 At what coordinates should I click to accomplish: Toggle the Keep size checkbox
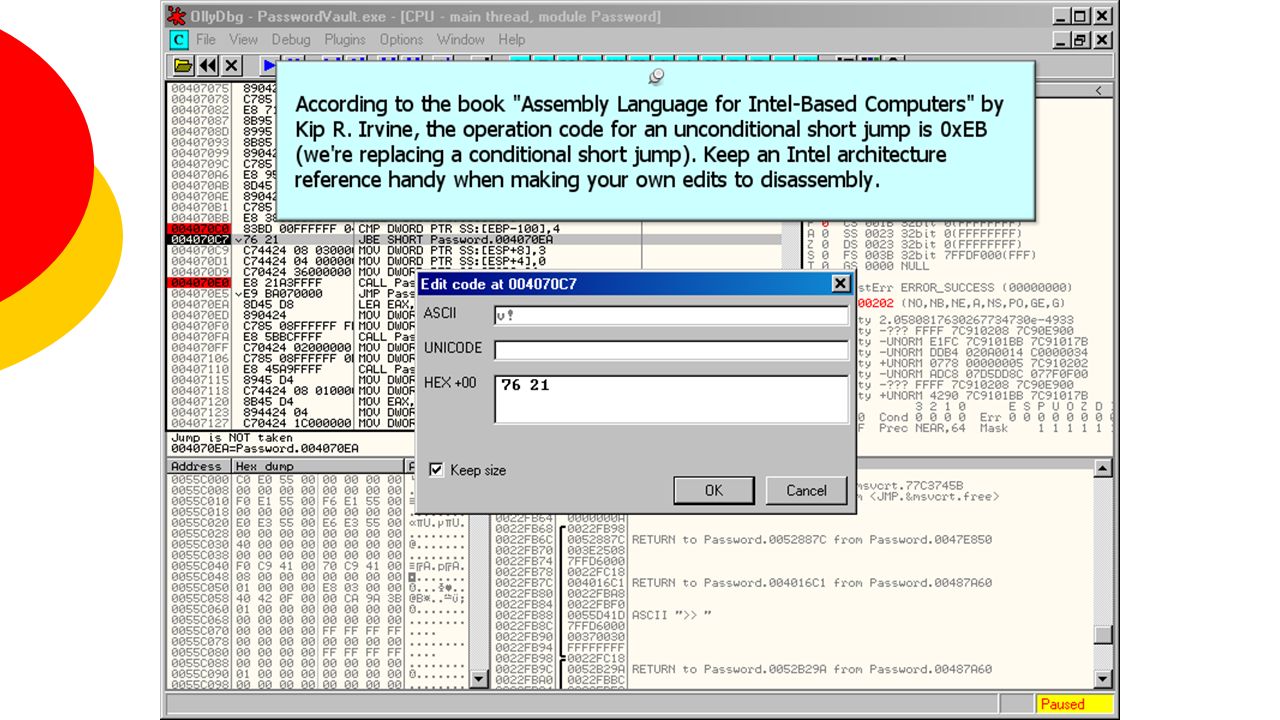pyautogui.click(x=436, y=470)
